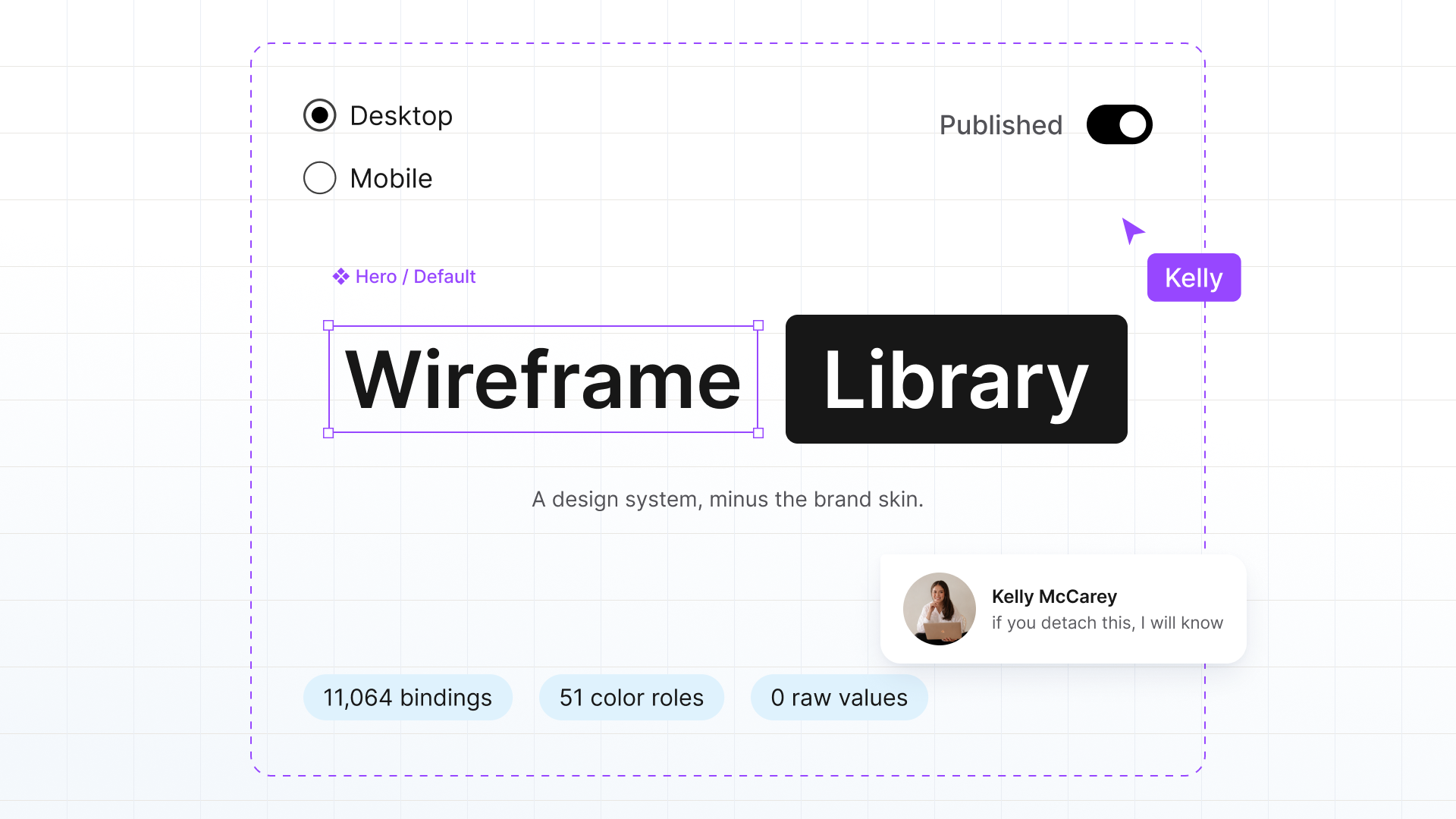Toggle the Published switch off

(1119, 124)
